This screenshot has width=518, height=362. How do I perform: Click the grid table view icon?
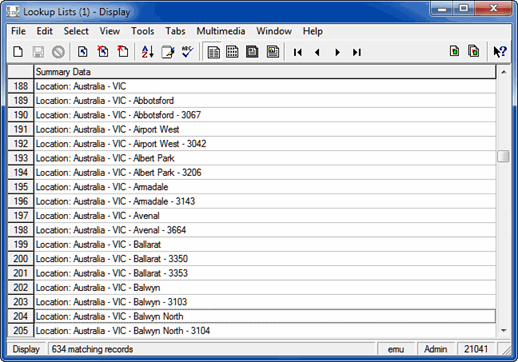[232, 52]
